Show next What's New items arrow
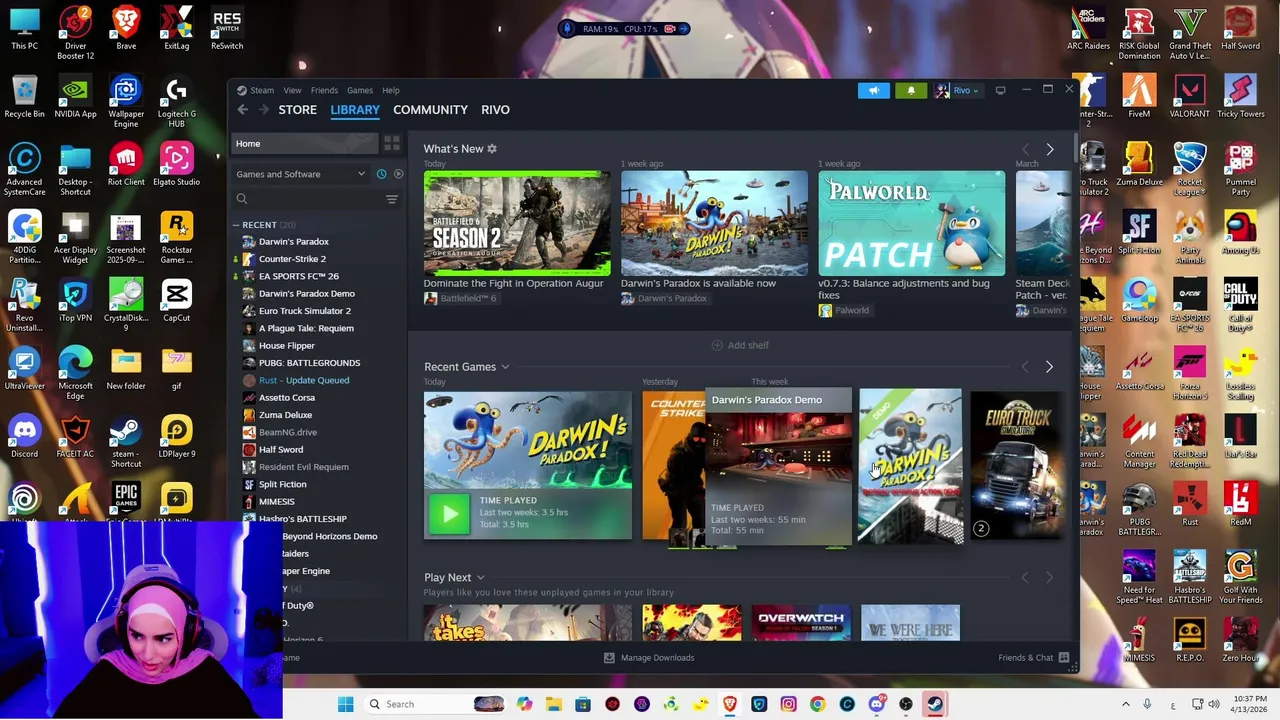 click(1049, 149)
